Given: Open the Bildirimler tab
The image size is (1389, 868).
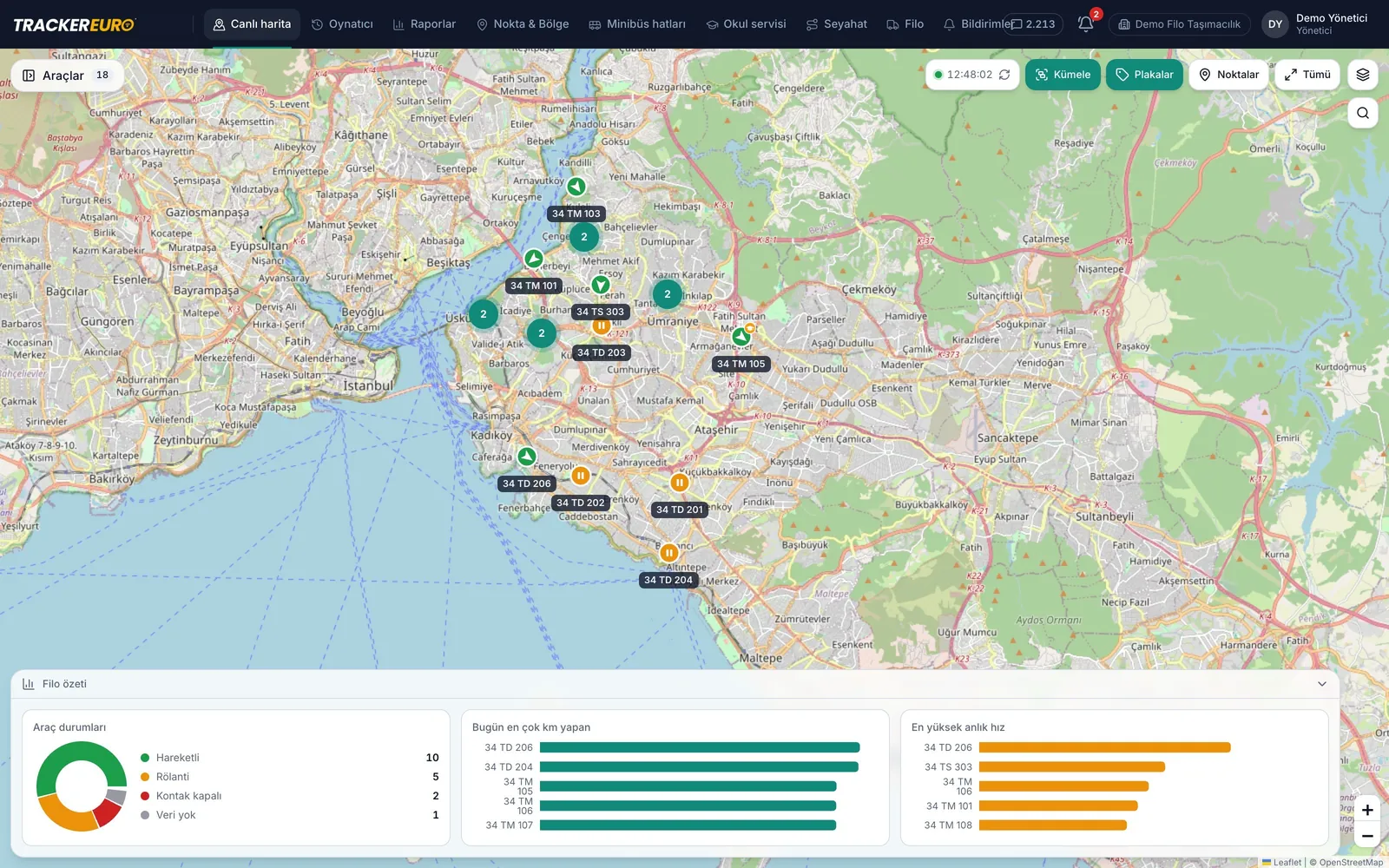Looking at the screenshot, I should coord(978,24).
